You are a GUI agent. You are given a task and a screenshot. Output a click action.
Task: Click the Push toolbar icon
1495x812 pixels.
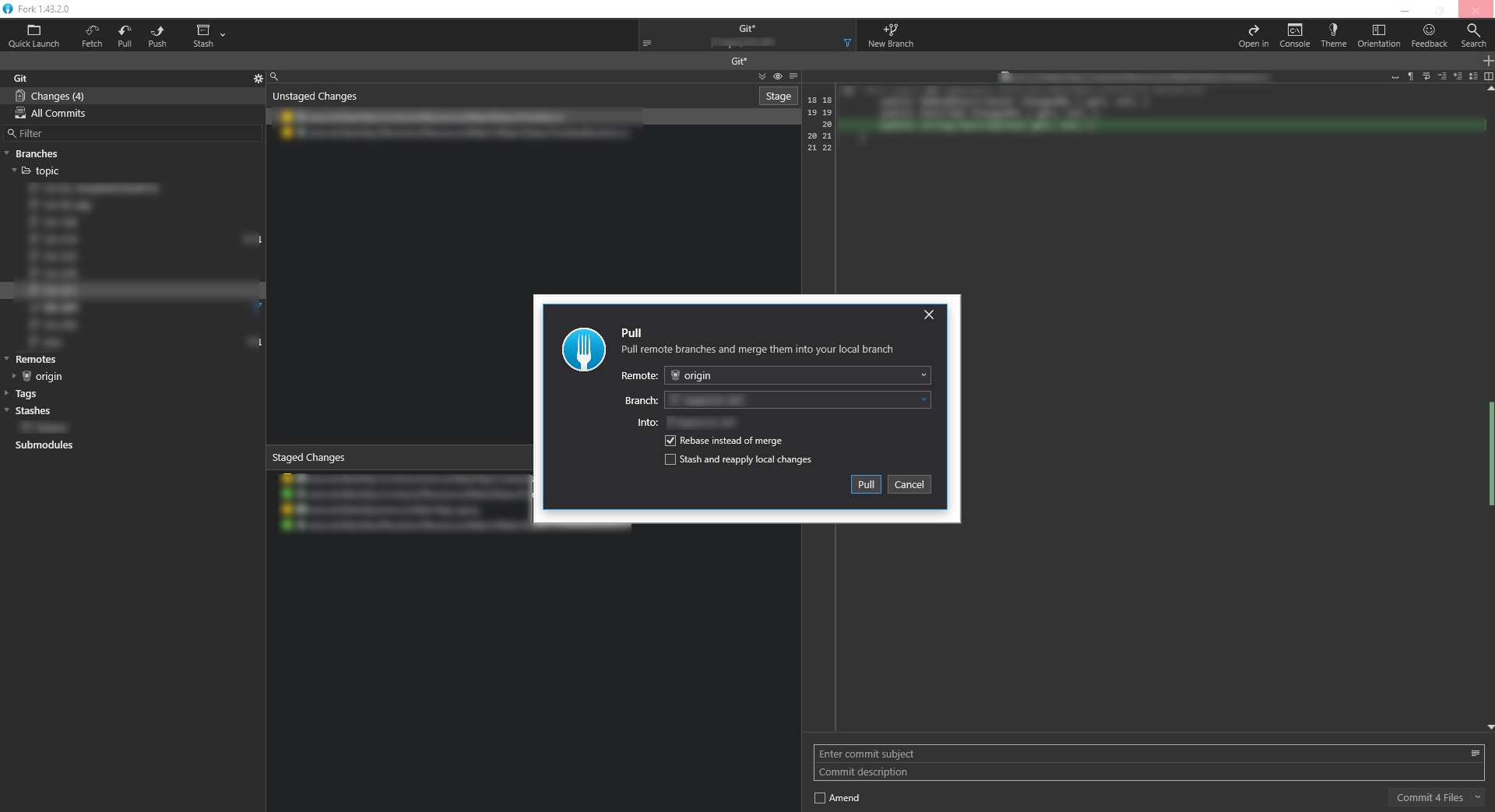pyautogui.click(x=157, y=35)
